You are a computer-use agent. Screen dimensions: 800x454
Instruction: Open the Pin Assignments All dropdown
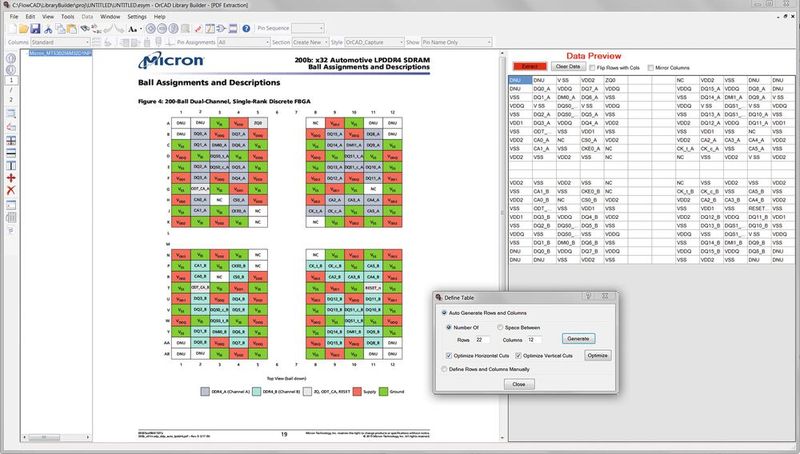point(243,42)
